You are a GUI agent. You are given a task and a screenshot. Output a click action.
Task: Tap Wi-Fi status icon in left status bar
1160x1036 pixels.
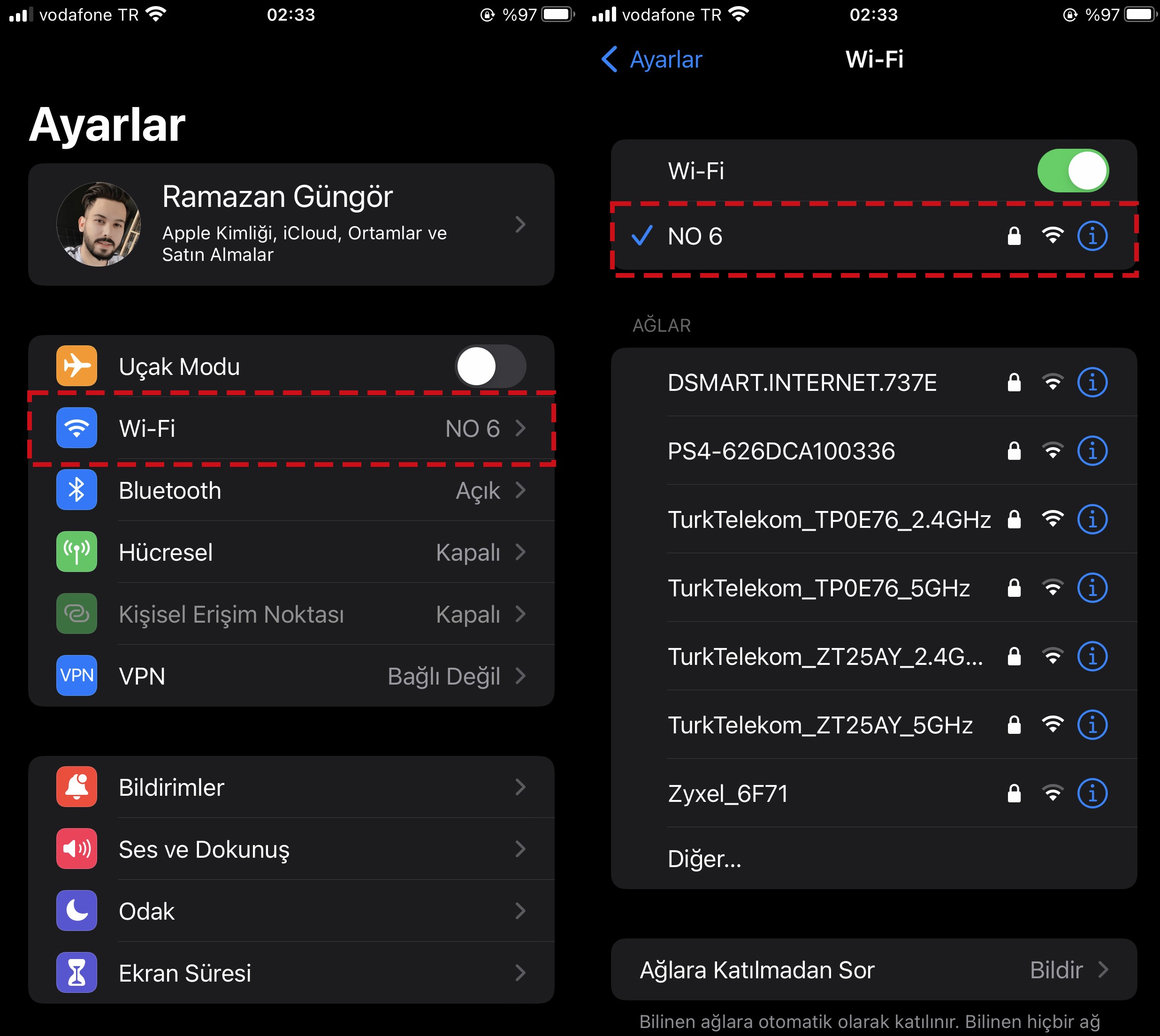[156, 14]
